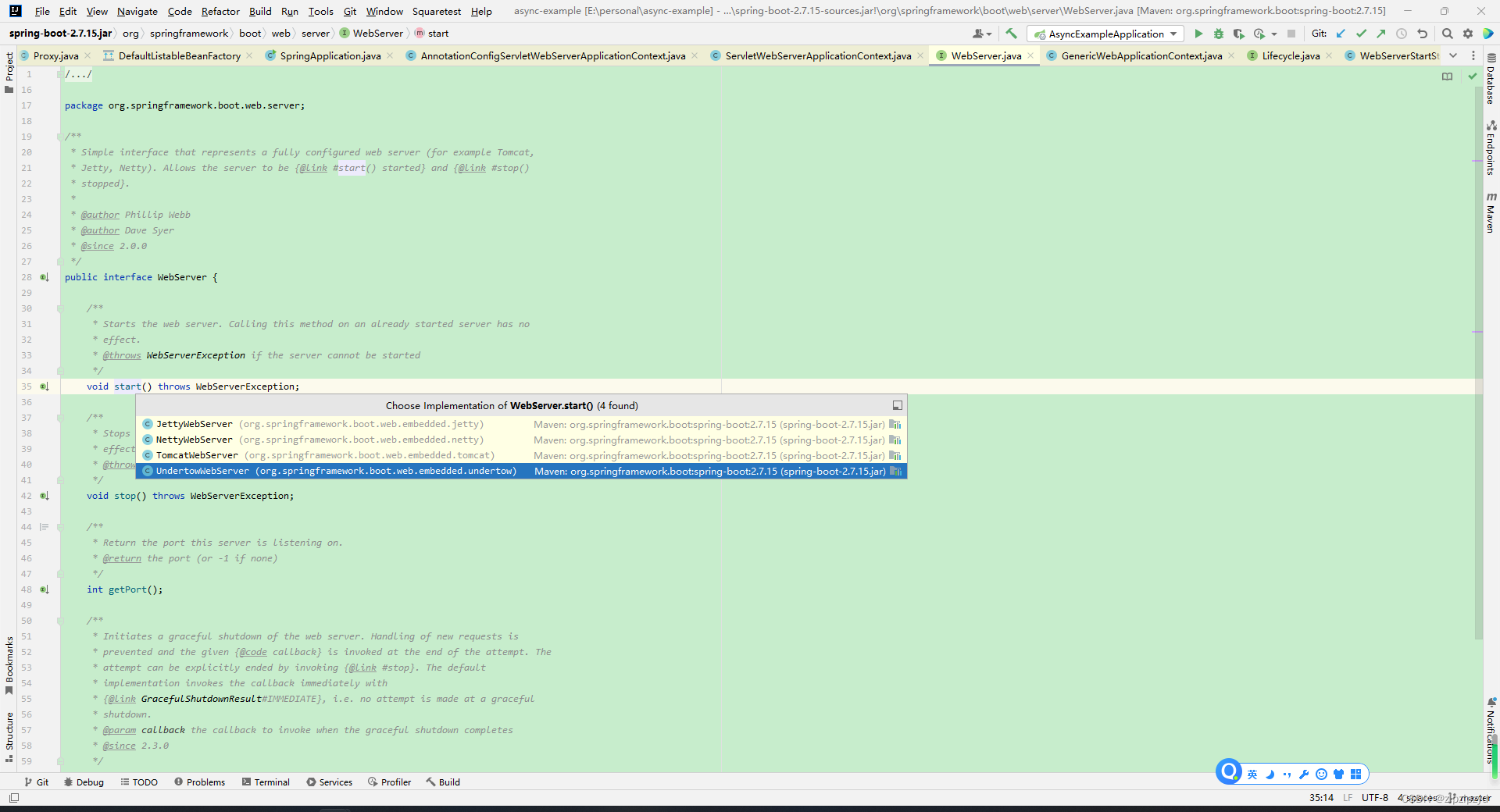Click the colorful JetBrains icon at toolbar end
1500x812 pixels.
(x=1488, y=34)
